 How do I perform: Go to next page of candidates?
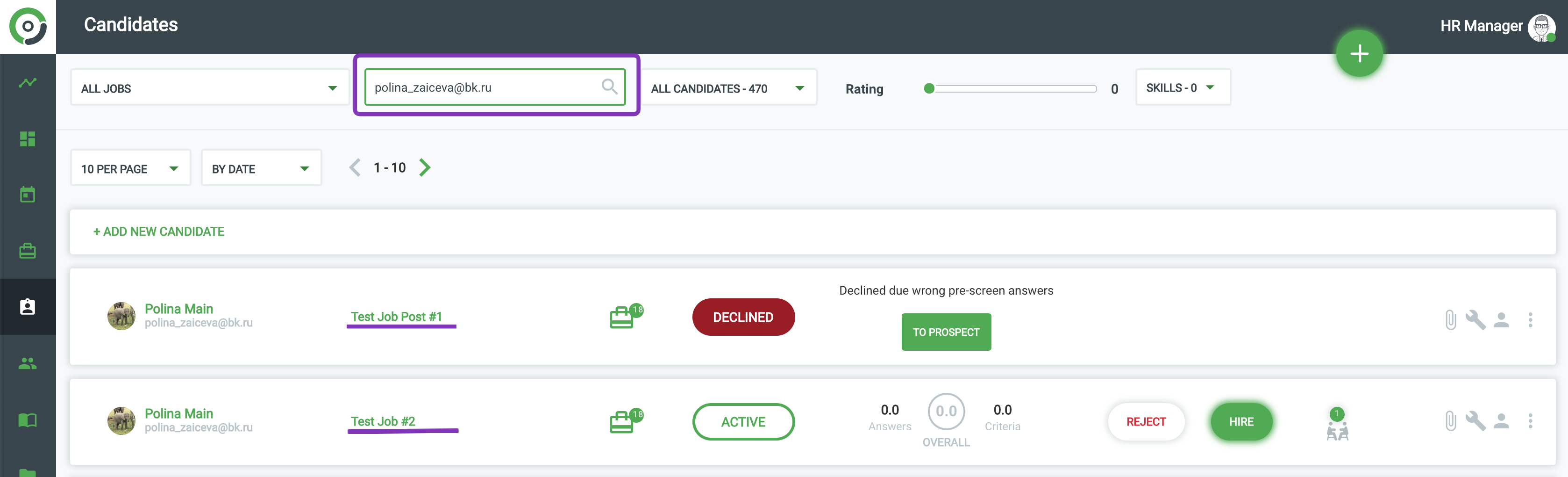click(425, 167)
